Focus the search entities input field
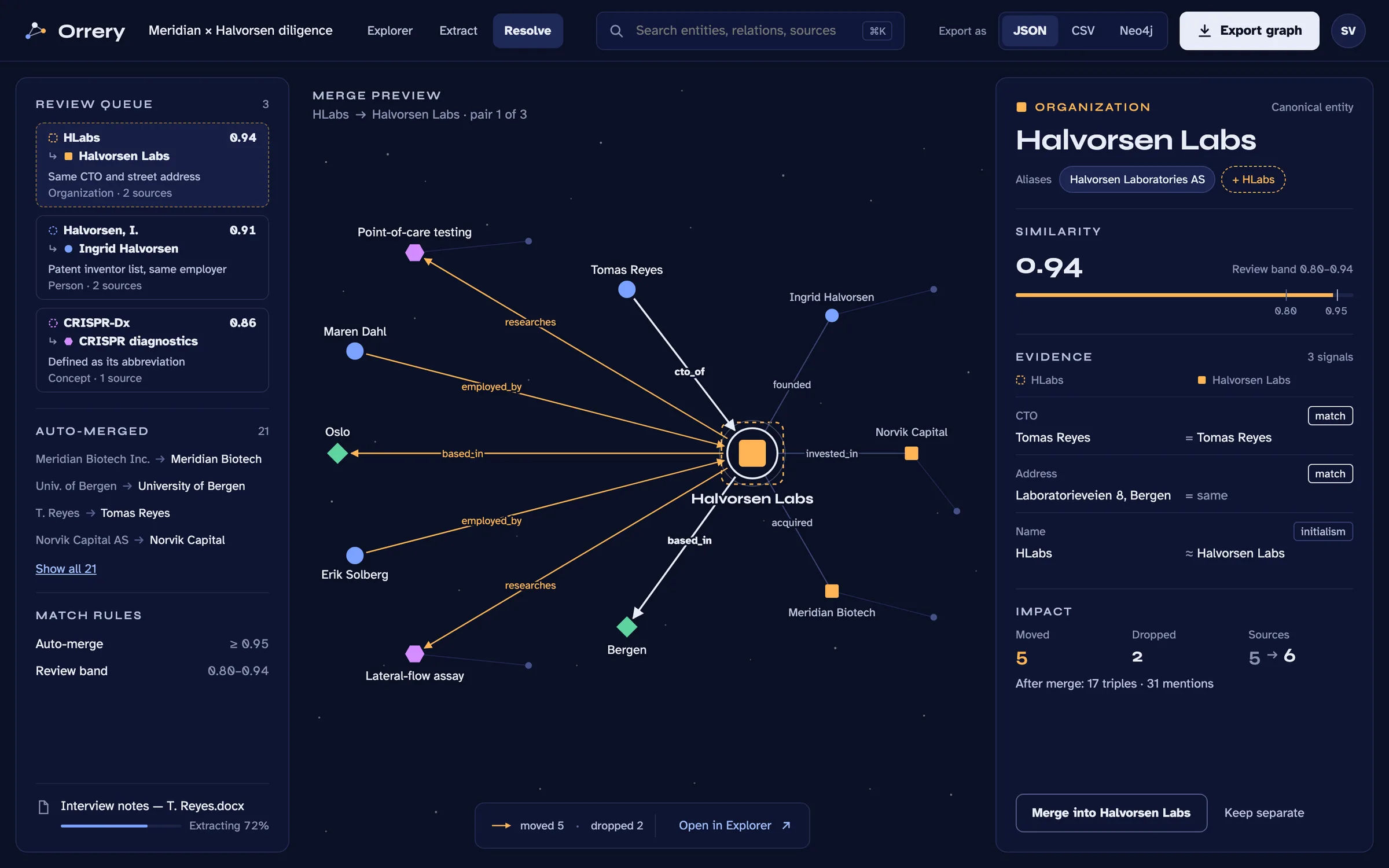Image resolution: width=1389 pixels, height=868 pixels. pyautogui.click(x=750, y=31)
